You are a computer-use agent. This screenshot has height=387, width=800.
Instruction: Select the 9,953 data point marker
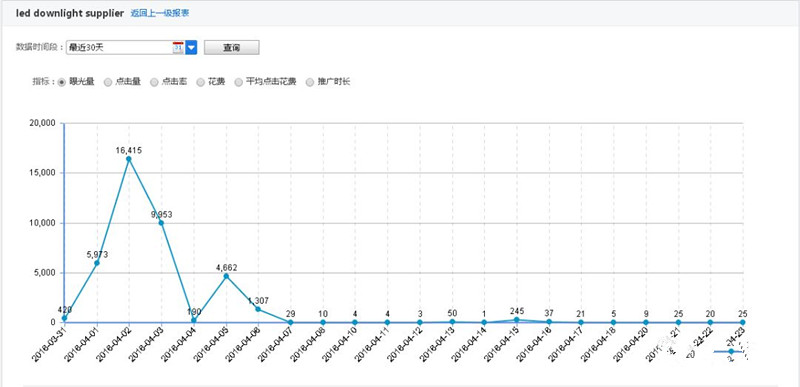tap(161, 223)
